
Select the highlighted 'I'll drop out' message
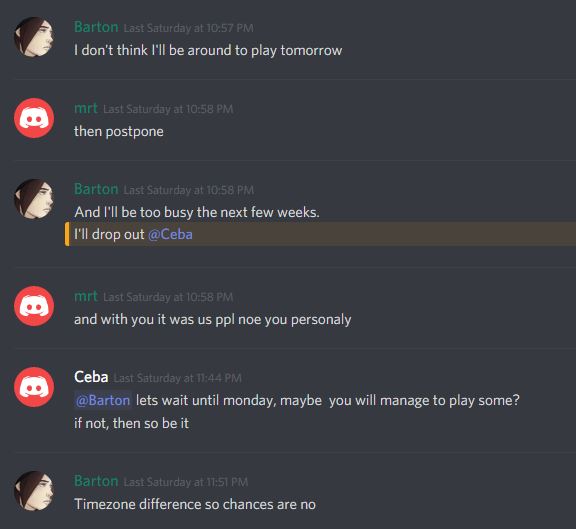pyautogui.click(x=320, y=234)
